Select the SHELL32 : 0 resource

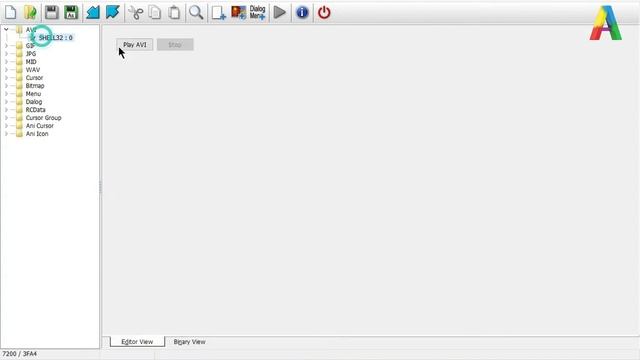[x=55, y=38]
